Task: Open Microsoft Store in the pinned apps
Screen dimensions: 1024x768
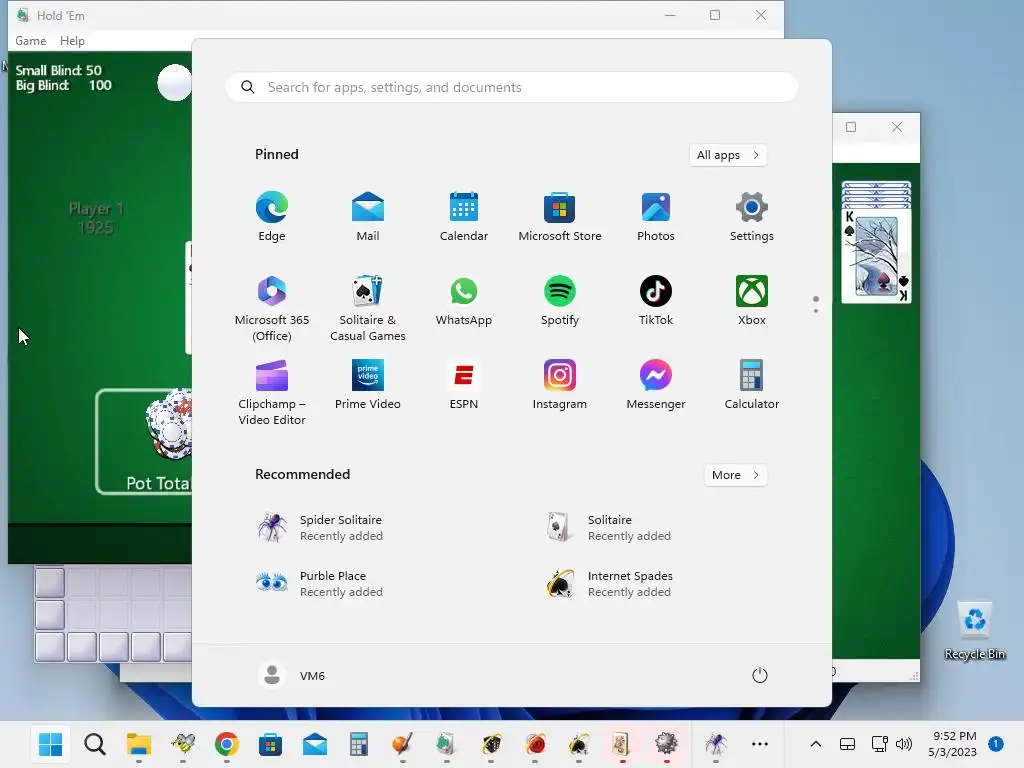Action: point(560,217)
